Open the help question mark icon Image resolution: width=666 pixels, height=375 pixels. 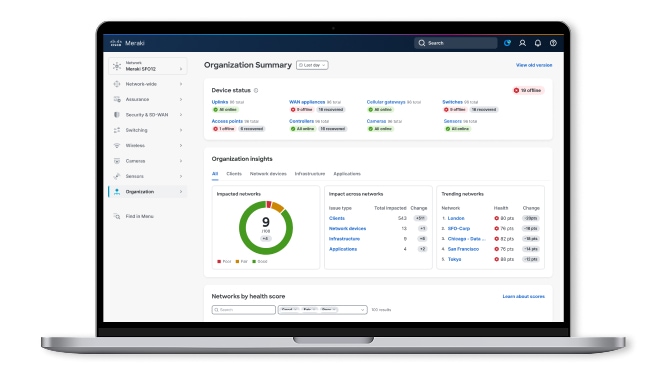point(553,43)
